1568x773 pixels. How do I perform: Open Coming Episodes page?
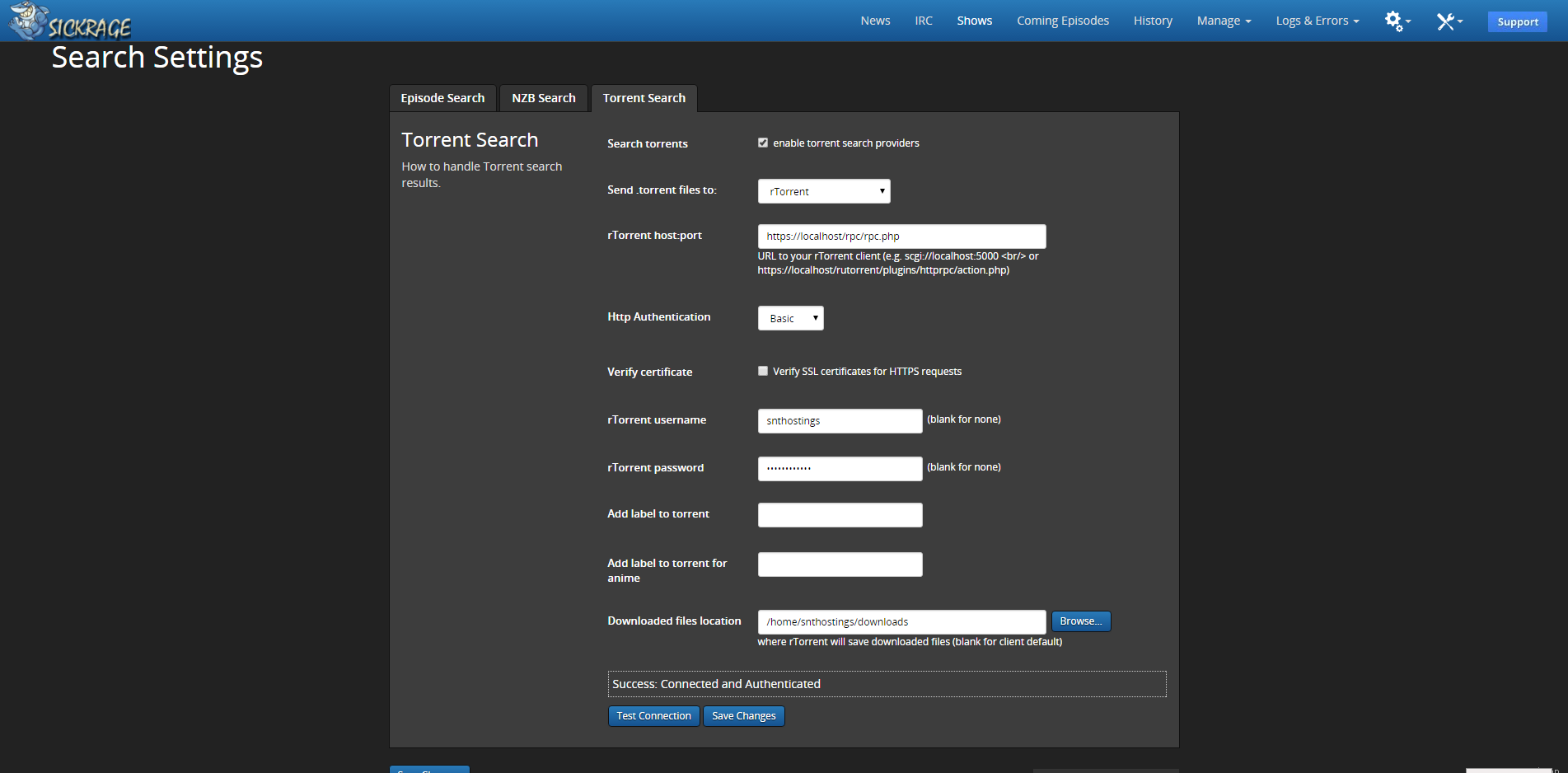point(1063,21)
